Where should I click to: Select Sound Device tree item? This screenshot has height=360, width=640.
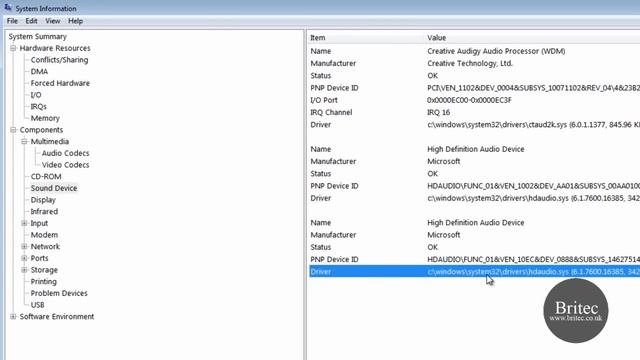[x=53, y=188]
